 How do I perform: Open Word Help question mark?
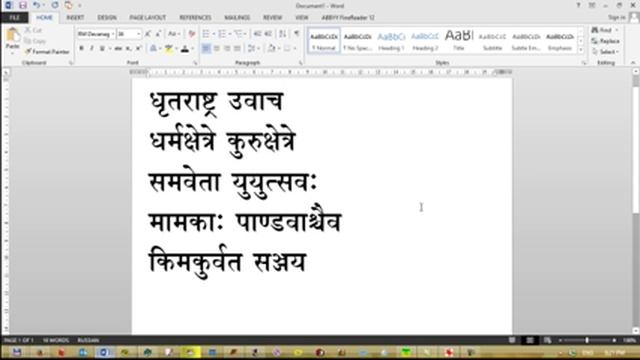click(578, 5)
